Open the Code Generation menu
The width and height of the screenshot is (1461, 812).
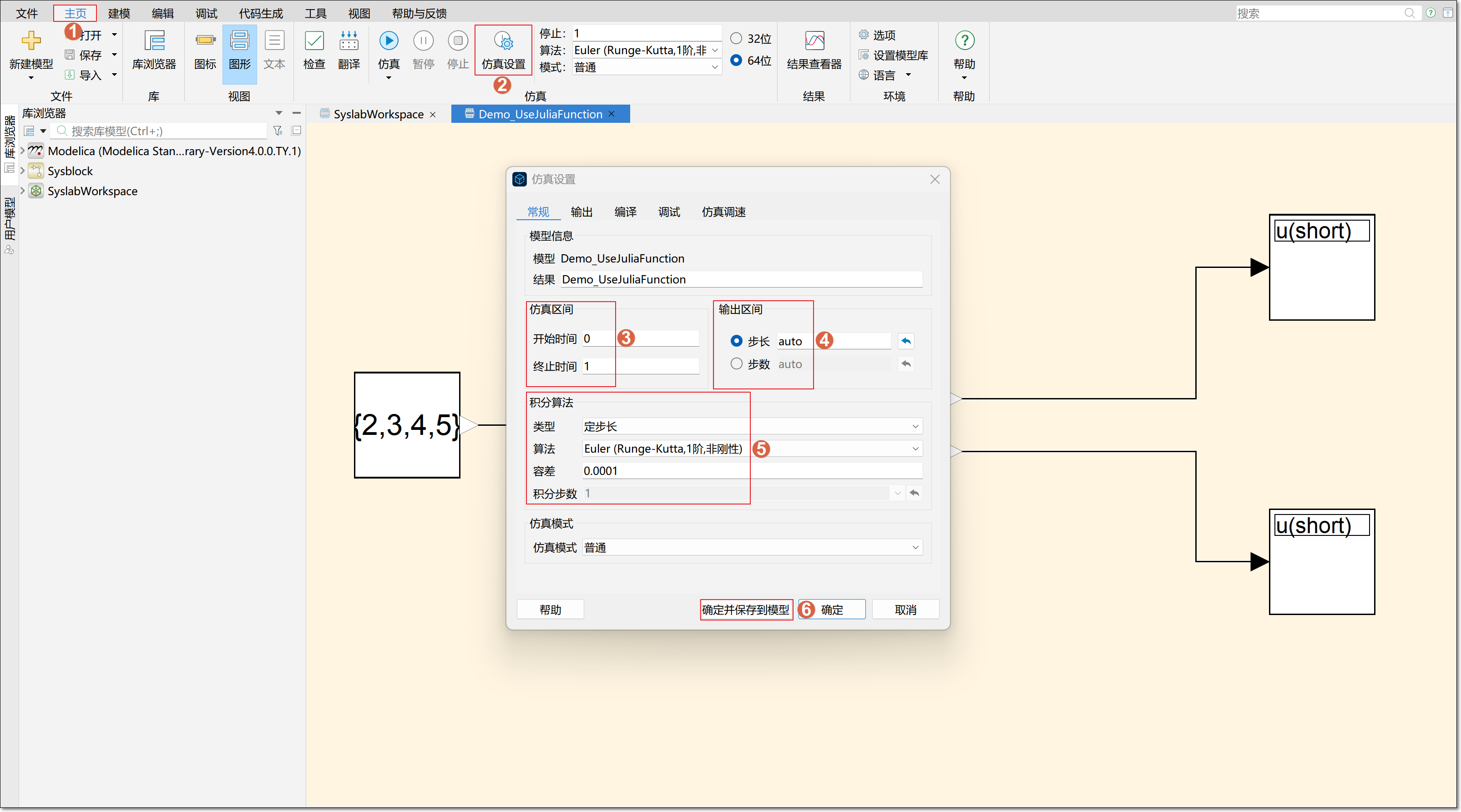coord(260,13)
